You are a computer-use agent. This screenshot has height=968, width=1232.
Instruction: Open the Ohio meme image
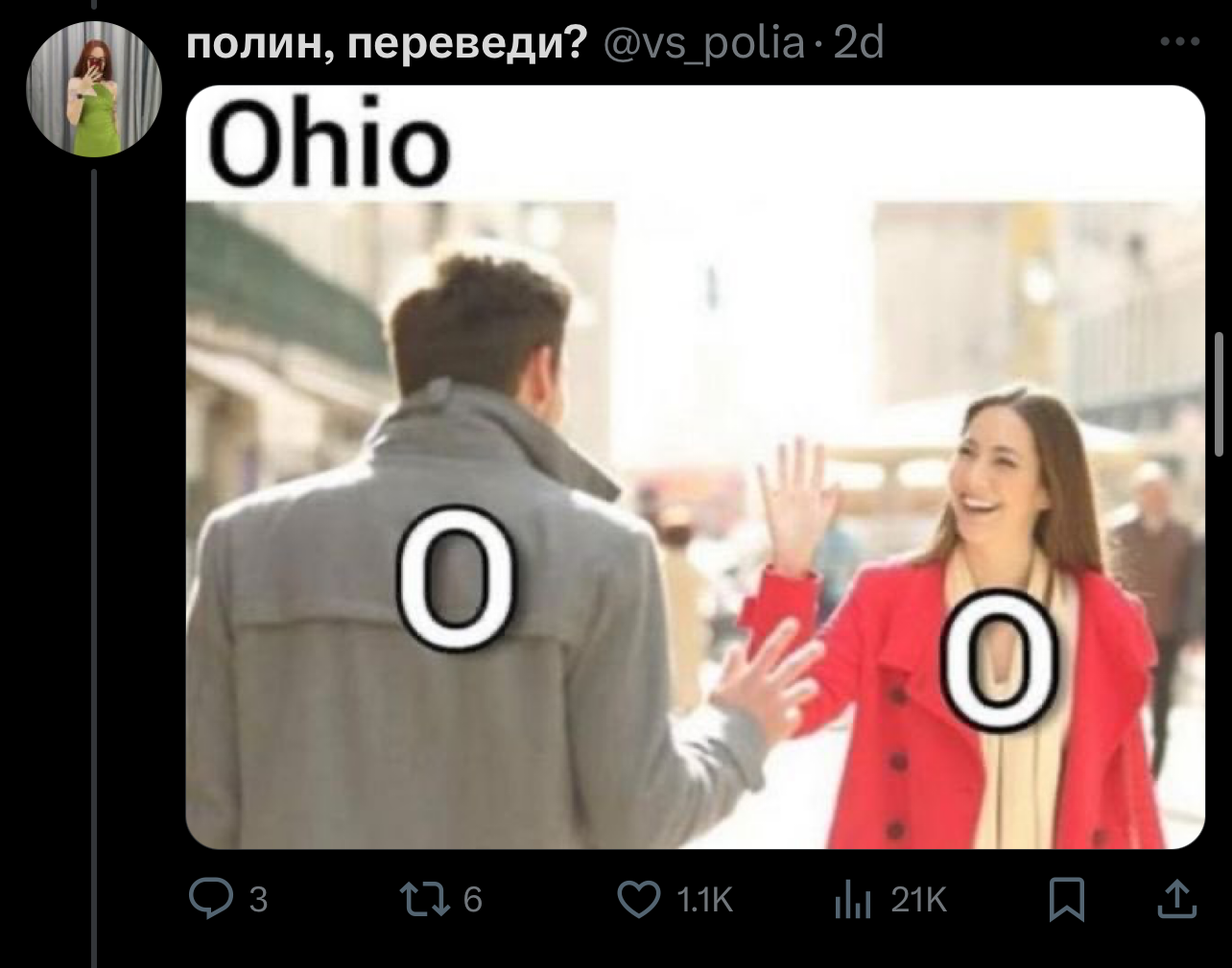tap(695, 467)
